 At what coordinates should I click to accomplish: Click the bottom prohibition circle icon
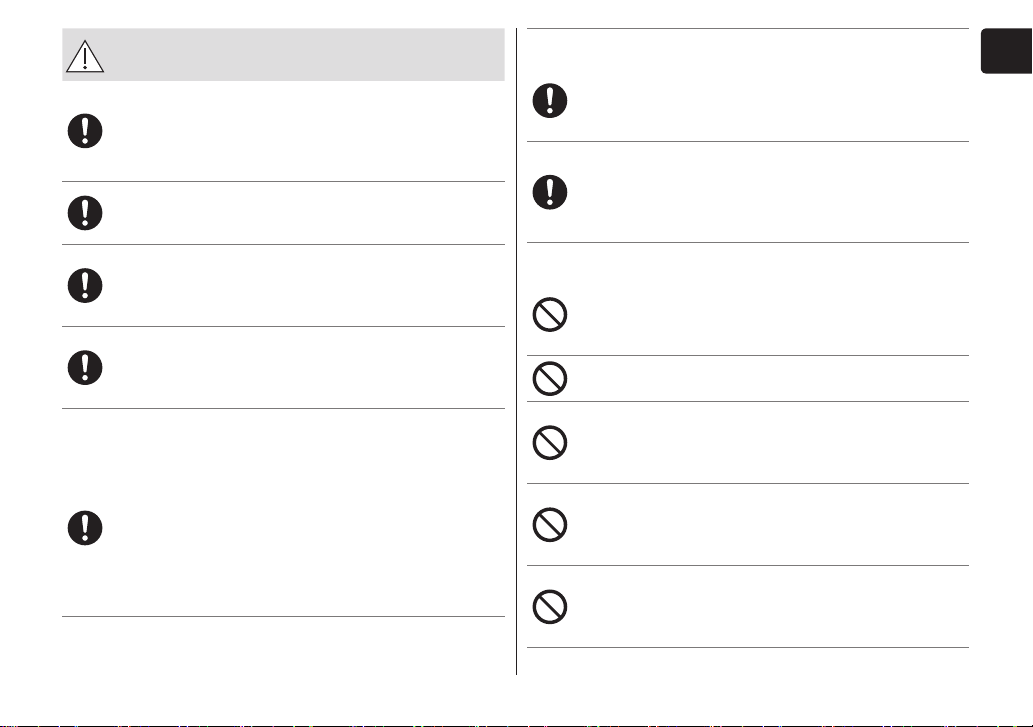click(x=550, y=606)
